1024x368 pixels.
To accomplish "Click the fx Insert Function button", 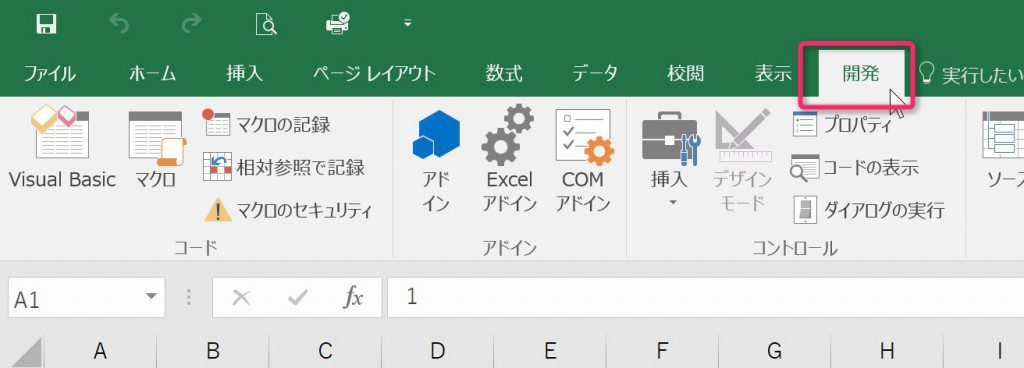I will 353,298.
